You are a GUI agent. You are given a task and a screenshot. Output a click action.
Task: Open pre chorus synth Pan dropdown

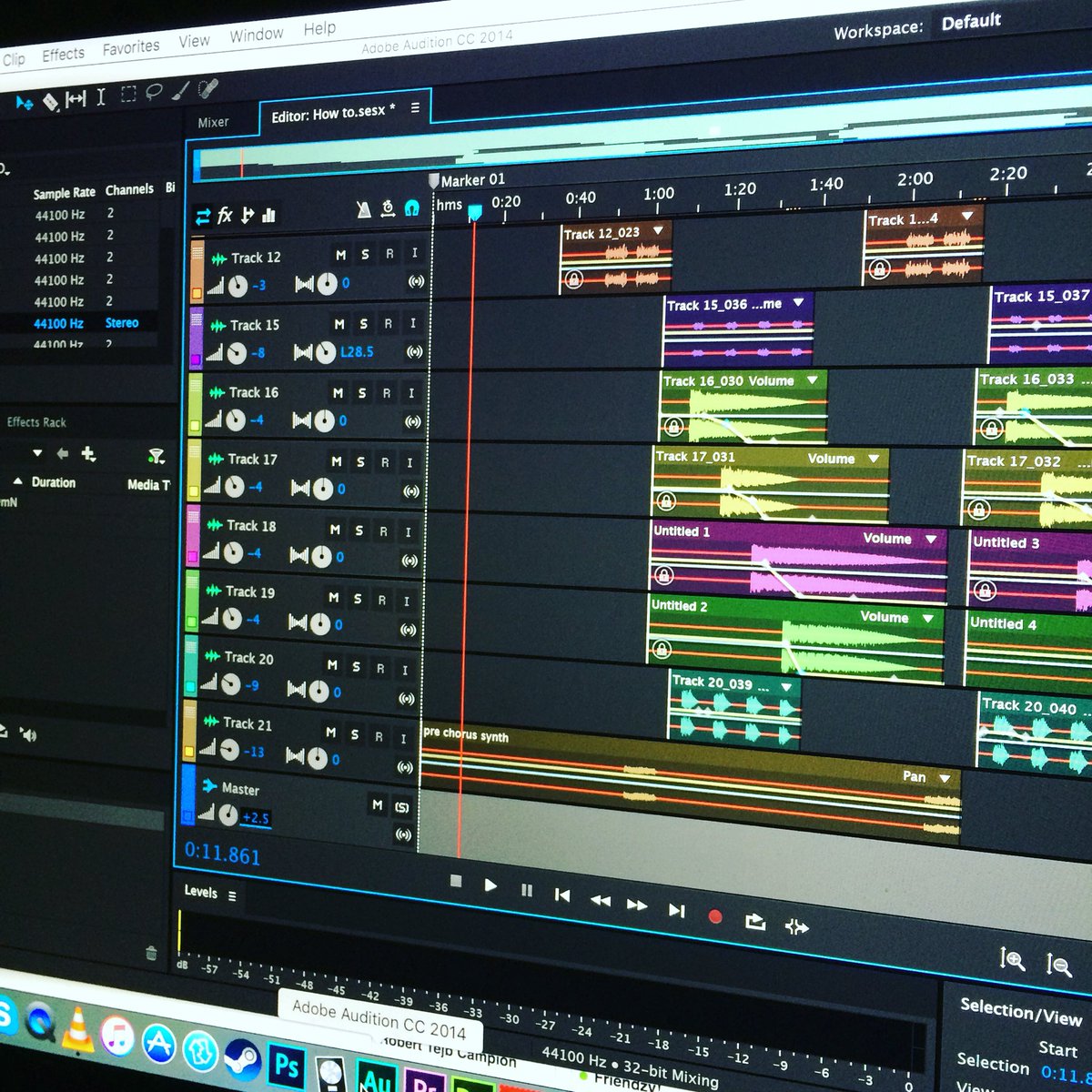945,778
